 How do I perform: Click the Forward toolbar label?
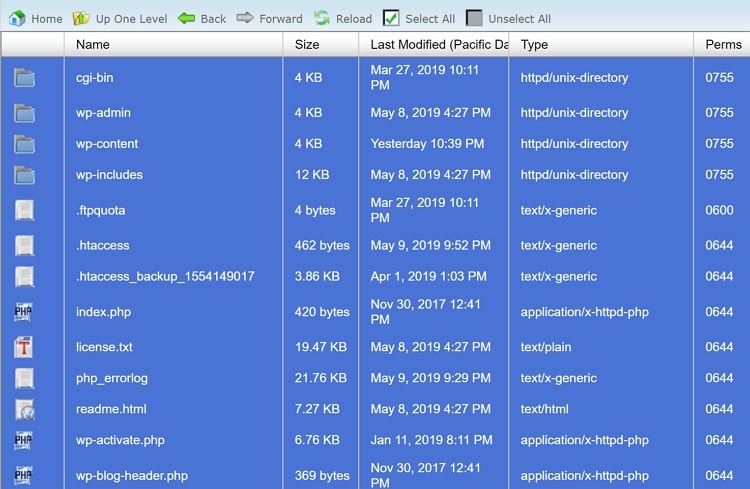coord(281,19)
